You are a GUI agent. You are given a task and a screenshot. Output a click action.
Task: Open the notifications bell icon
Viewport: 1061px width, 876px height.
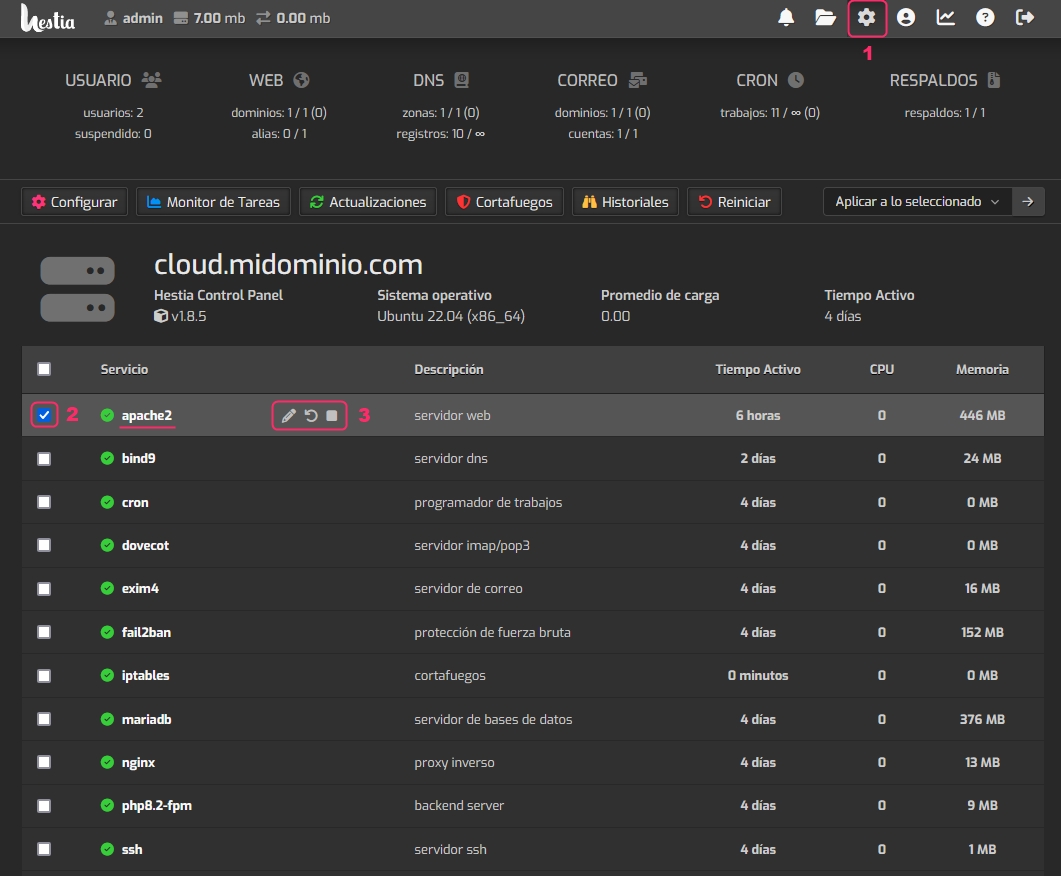pos(786,17)
